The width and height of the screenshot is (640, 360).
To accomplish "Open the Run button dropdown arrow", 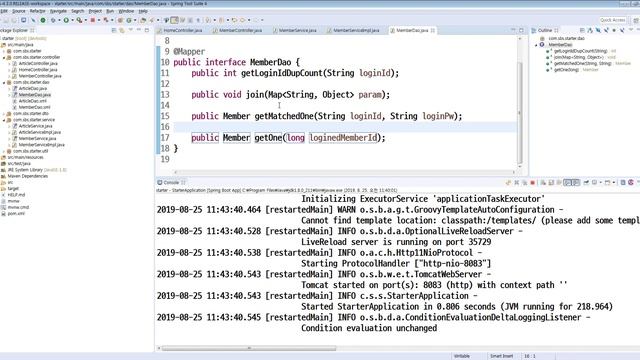I will (72, 20).
